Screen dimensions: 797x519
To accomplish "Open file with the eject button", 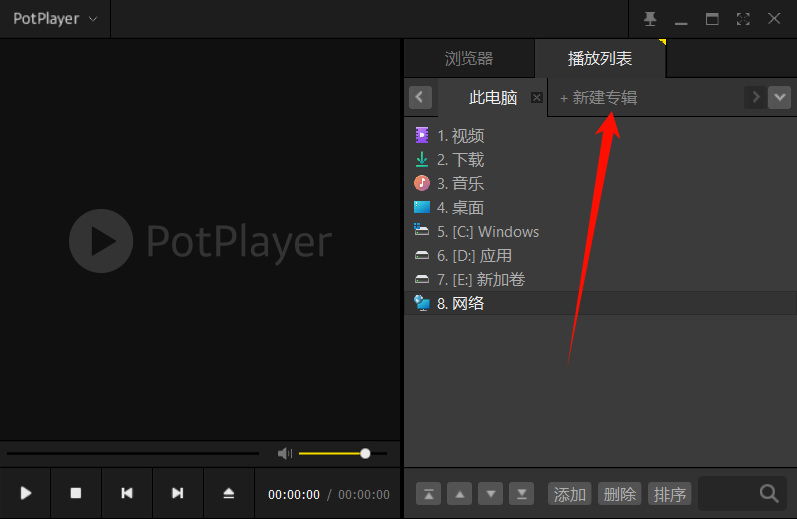I will [229, 493].
